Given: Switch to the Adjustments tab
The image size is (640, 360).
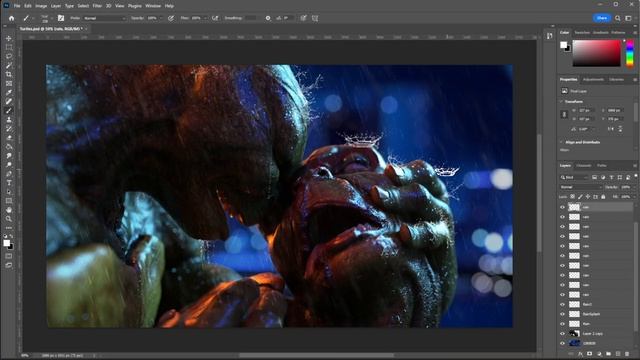Looking at the screenshot, I should (593, 79).
